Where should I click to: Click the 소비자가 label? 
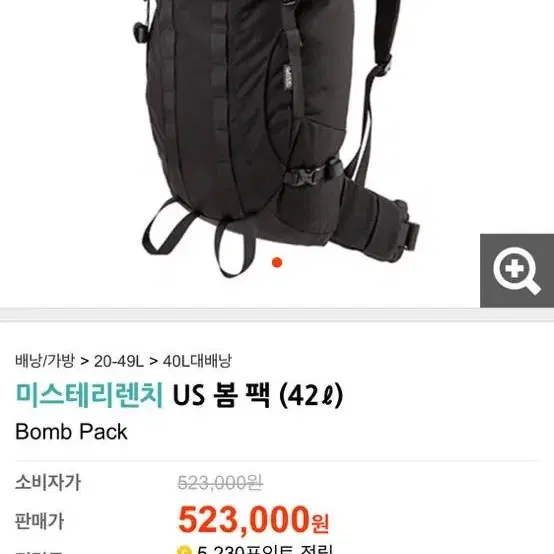click(x=48, y=483)
